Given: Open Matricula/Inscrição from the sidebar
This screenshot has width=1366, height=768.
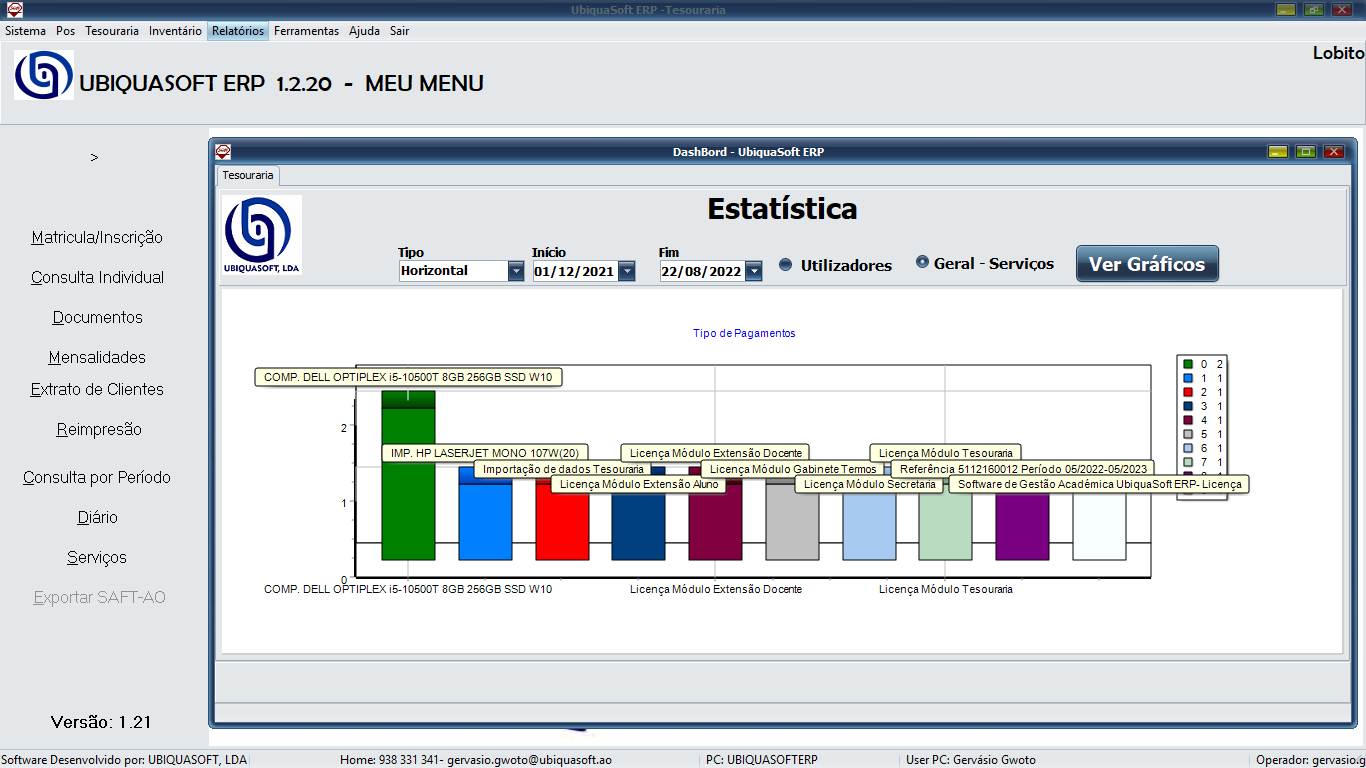Looking at the screenshot, I should pos(97,238).
